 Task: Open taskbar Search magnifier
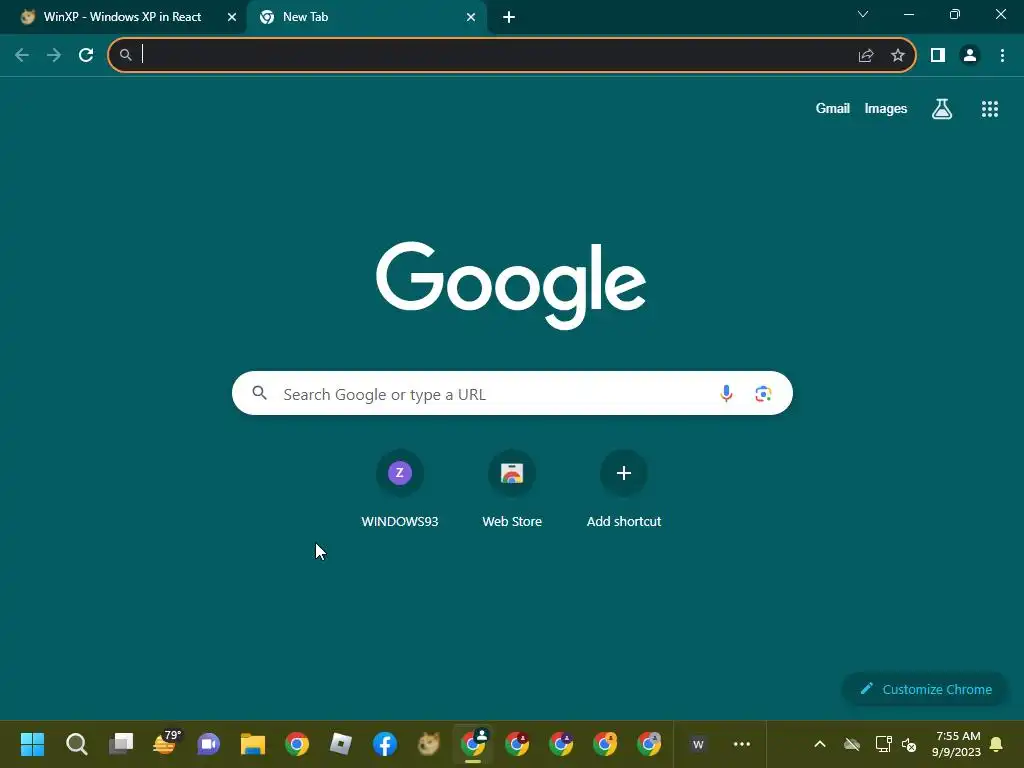click(76, 744)
